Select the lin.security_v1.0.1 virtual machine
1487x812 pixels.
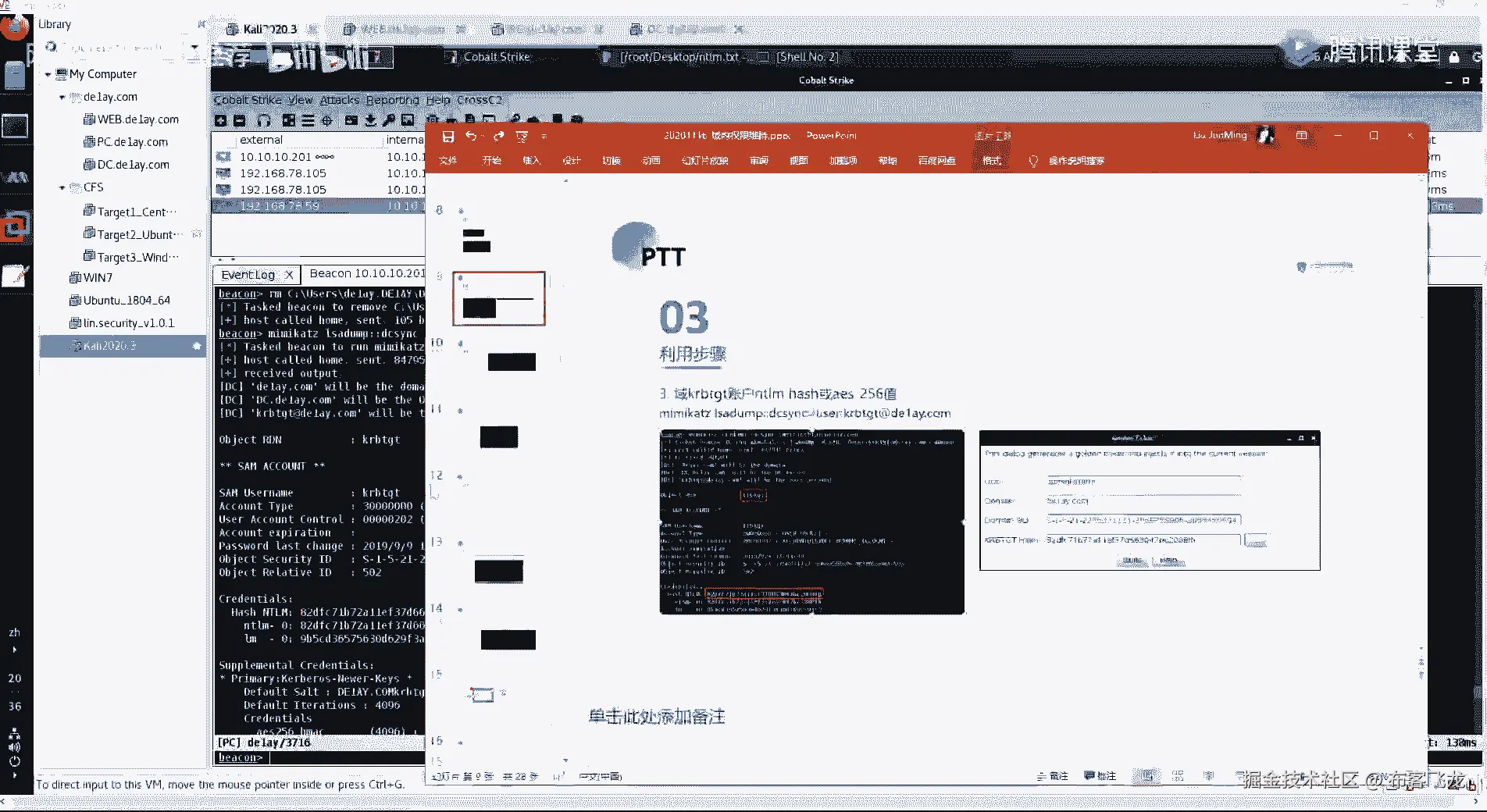[122, 323]
